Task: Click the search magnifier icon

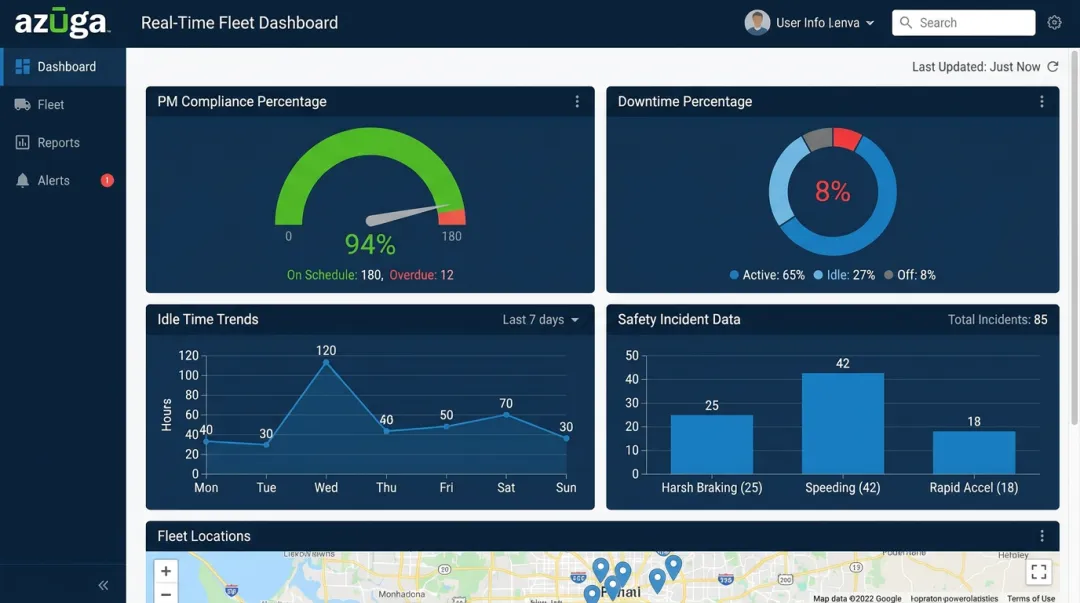Action: pyautogui.click(x=906, y=23)
